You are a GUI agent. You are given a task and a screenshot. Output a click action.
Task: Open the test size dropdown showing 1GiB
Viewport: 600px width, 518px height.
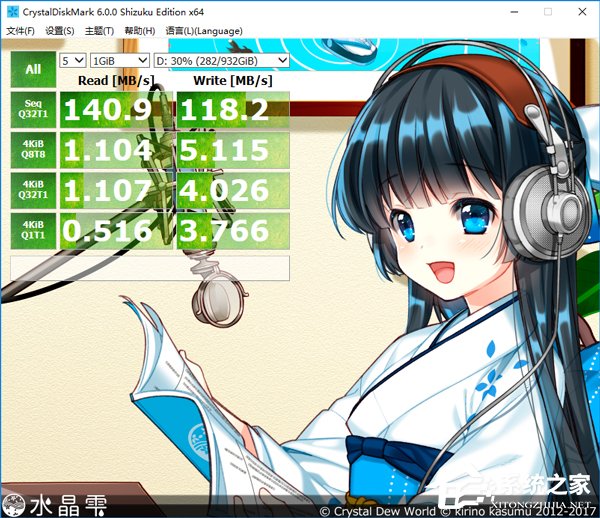(x=120, y=60)
